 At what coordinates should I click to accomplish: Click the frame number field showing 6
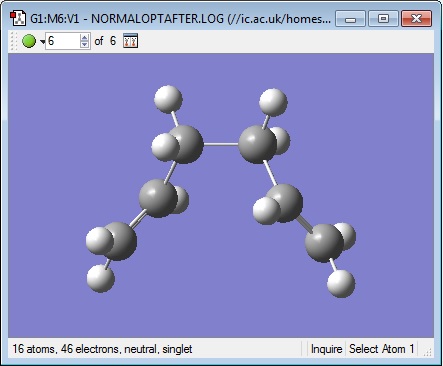coord(63,41)
